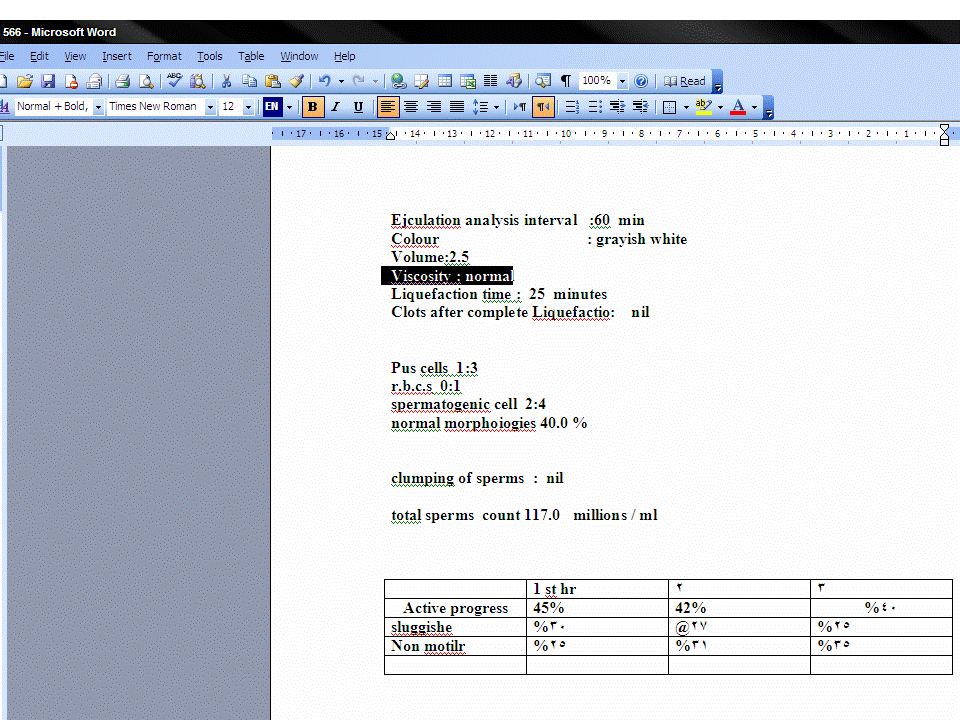Open the Microsoft Word Help icon
The image size is (960, 720).
coord(642,81)
